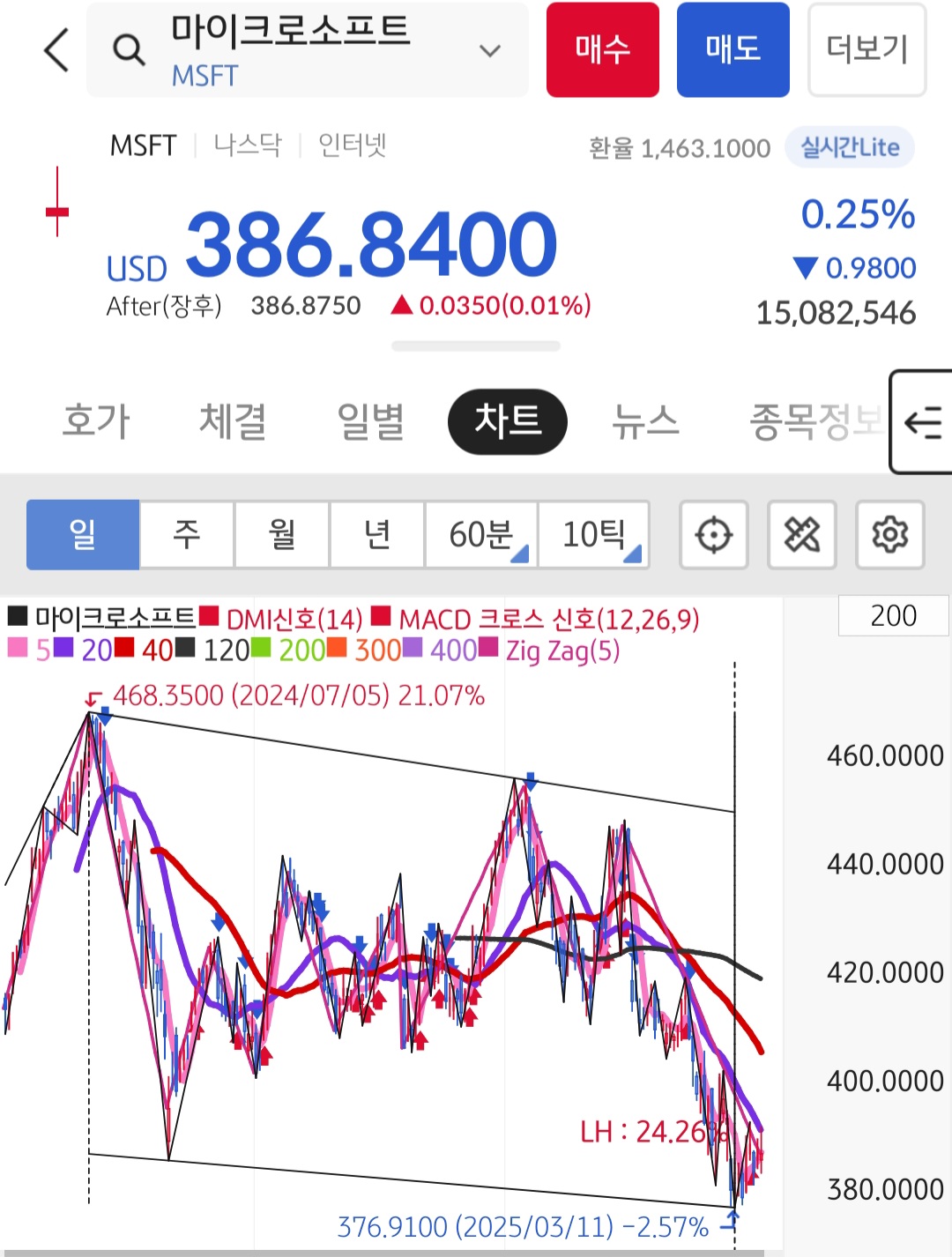The height and width of the screenshot is (1257, 952).
Task: Click the pink 5-day MA legend swatch
Action: pos(18,648)
